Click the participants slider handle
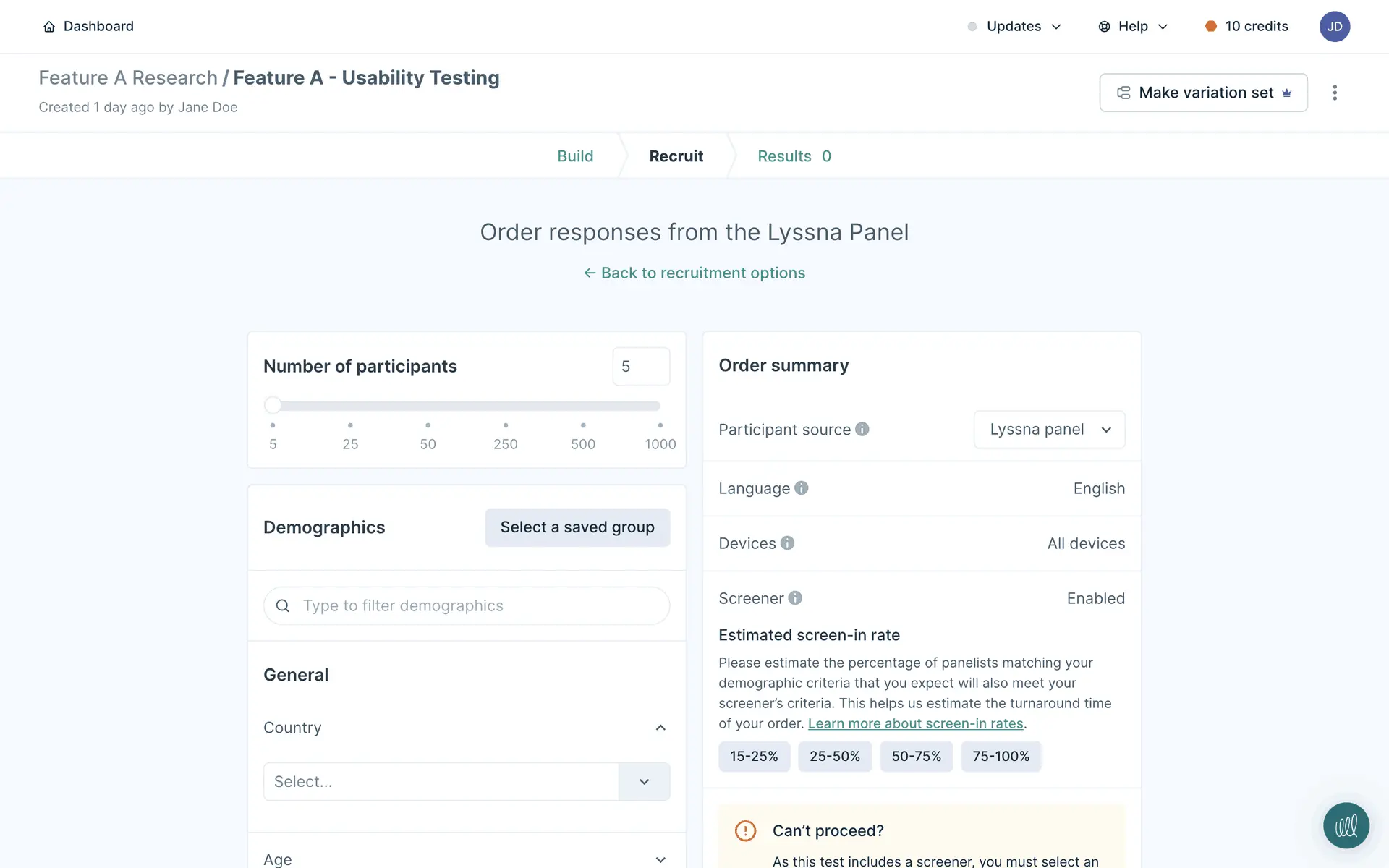Screen dimensions: 1389x868 point(273,405)
